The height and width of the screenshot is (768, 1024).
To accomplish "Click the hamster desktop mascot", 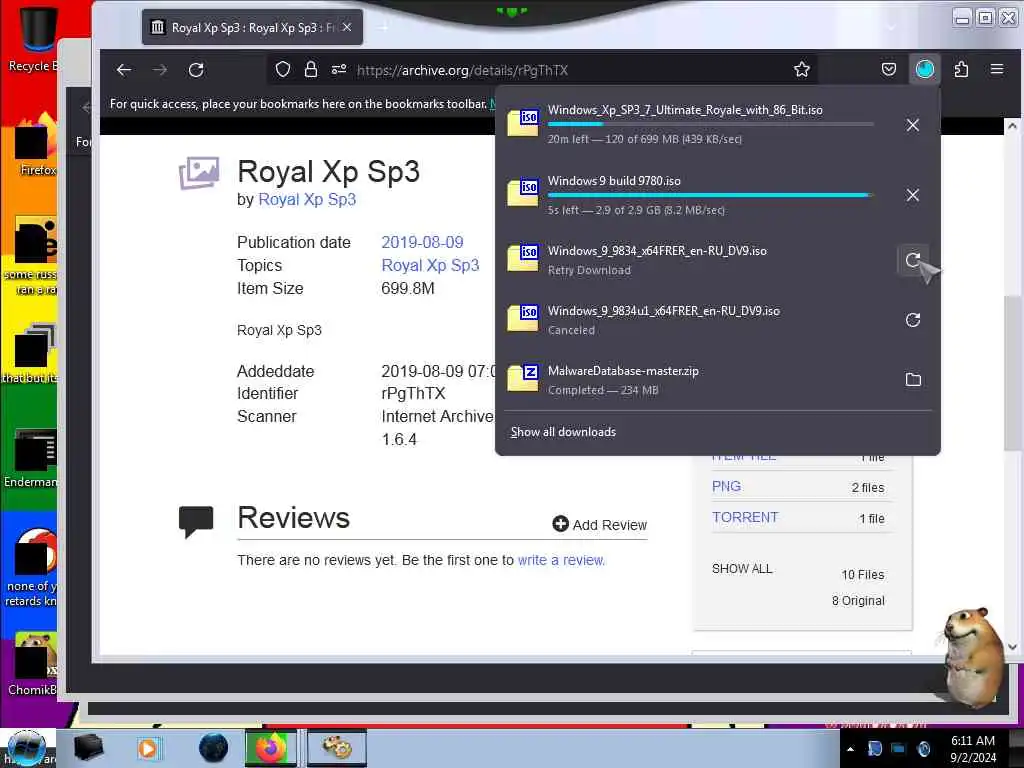I will pos(972,656).
